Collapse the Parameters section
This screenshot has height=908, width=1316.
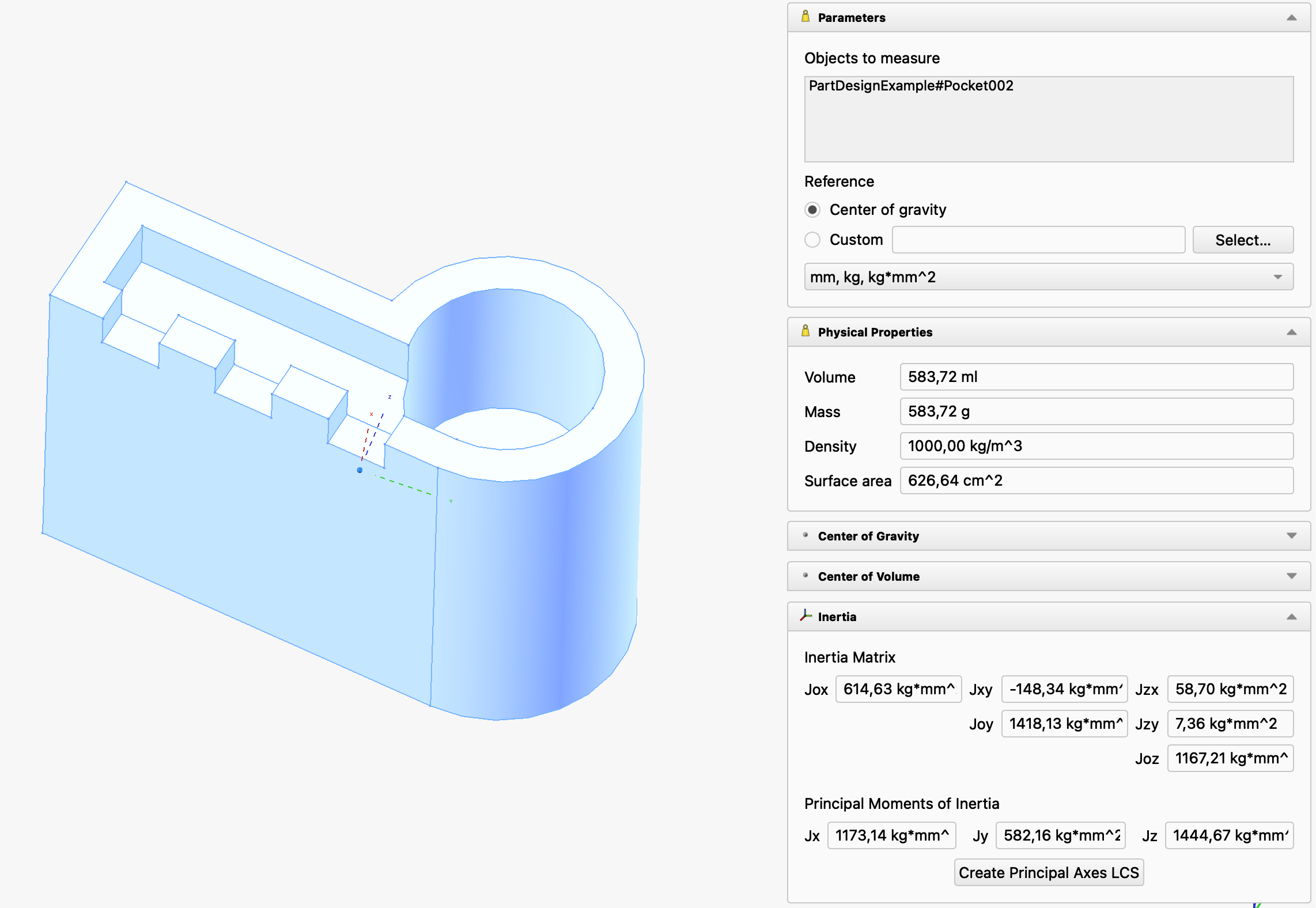1291,18
